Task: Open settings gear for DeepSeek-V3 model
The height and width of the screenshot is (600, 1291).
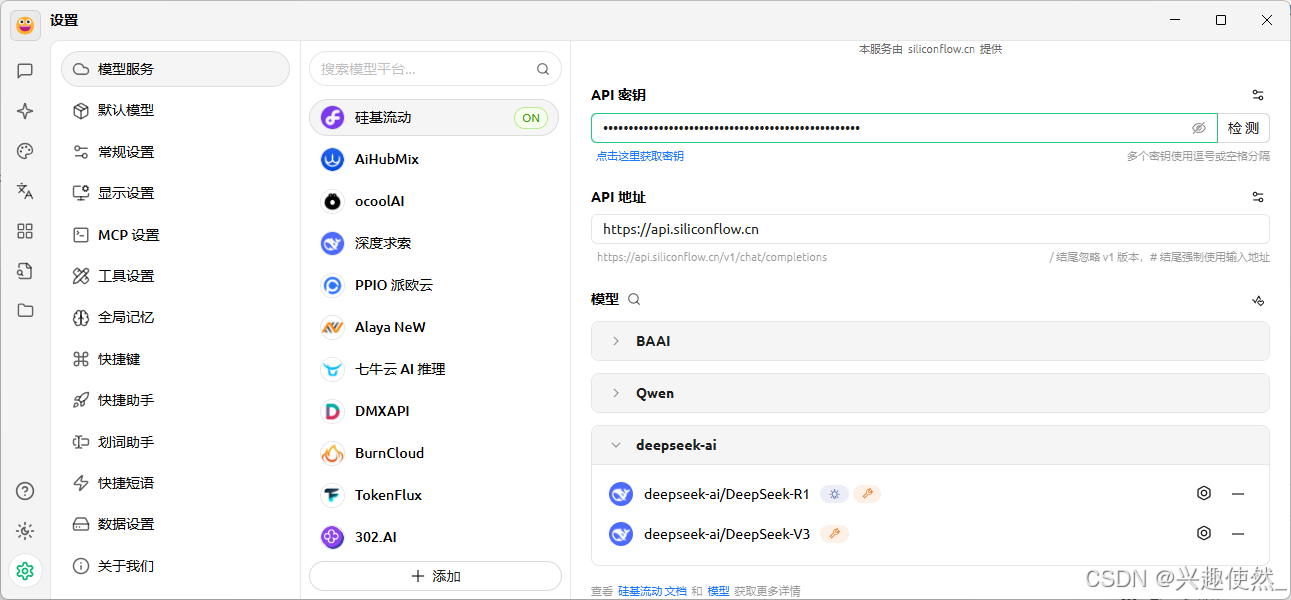Action: 1204,533
